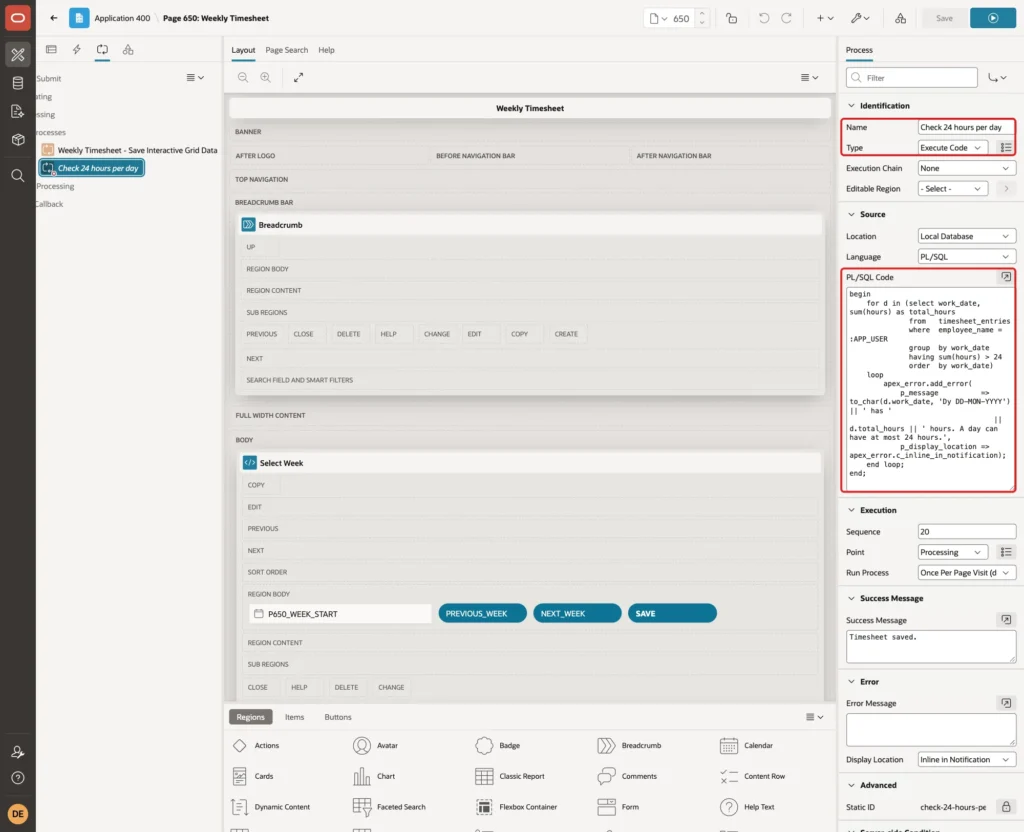Open Point quick pick list icon

1006,552
